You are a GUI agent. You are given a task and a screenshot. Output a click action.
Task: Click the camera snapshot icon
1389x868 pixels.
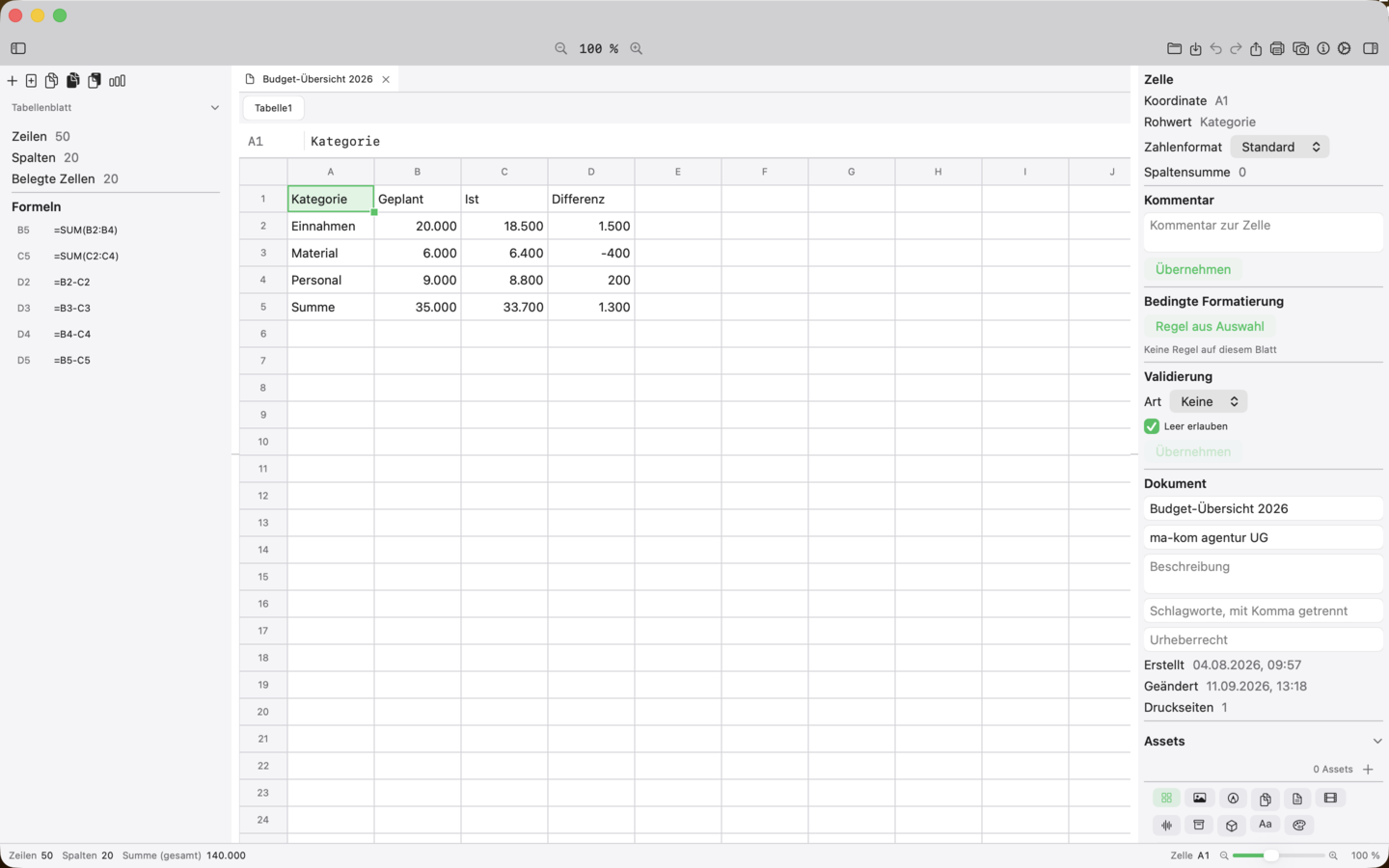tap(1300, 48)
